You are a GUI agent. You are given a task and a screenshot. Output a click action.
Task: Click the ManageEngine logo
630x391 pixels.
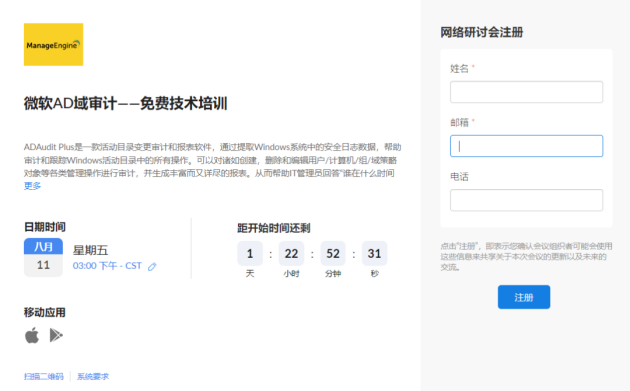coord(53,44)
